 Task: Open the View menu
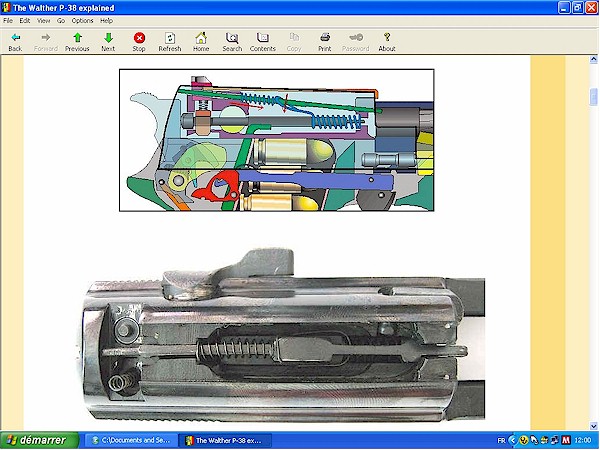(44, 21)
